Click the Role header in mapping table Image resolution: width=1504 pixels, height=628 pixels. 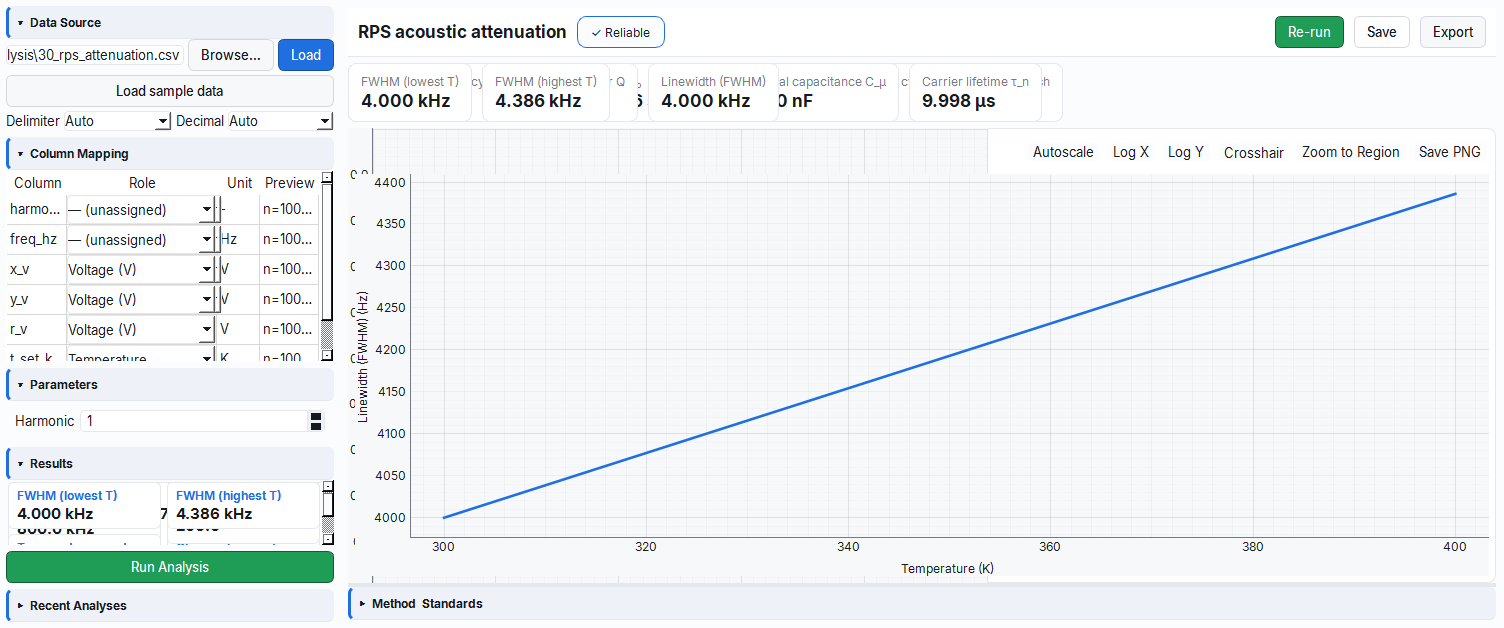pyautogui.click(x=142, y=183)
